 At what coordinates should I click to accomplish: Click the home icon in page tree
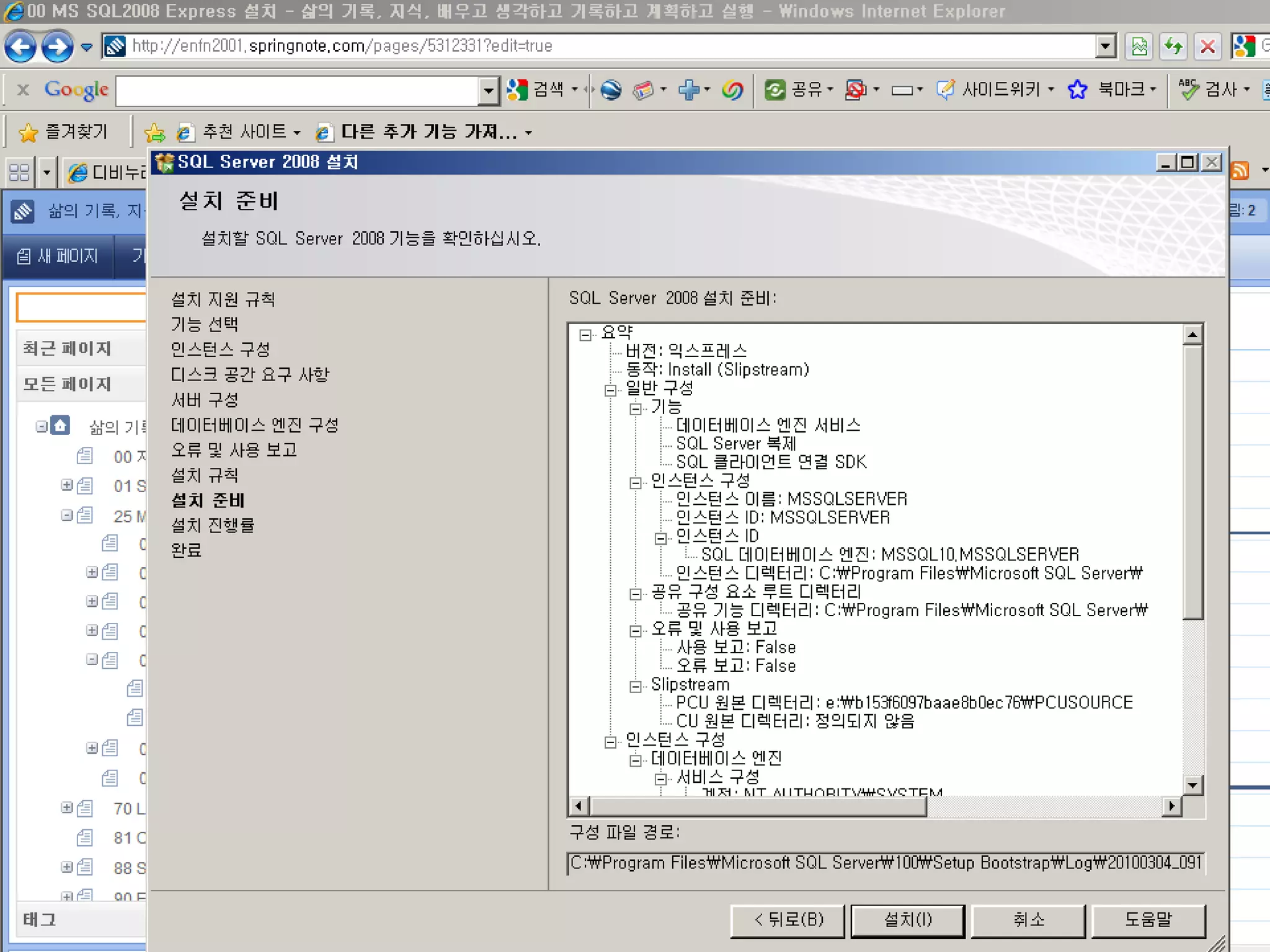pos(60,426)
